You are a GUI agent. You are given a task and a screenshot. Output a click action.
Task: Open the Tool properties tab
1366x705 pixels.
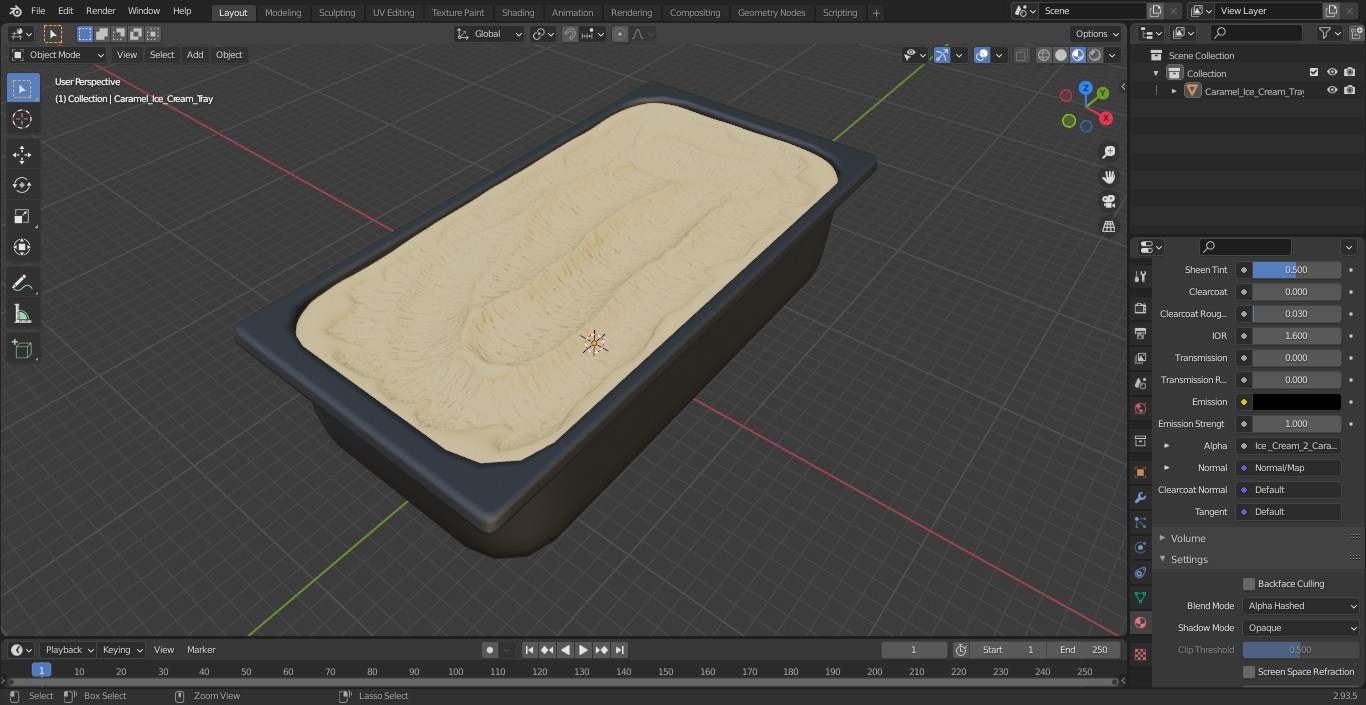click(x=1140, y=276)
